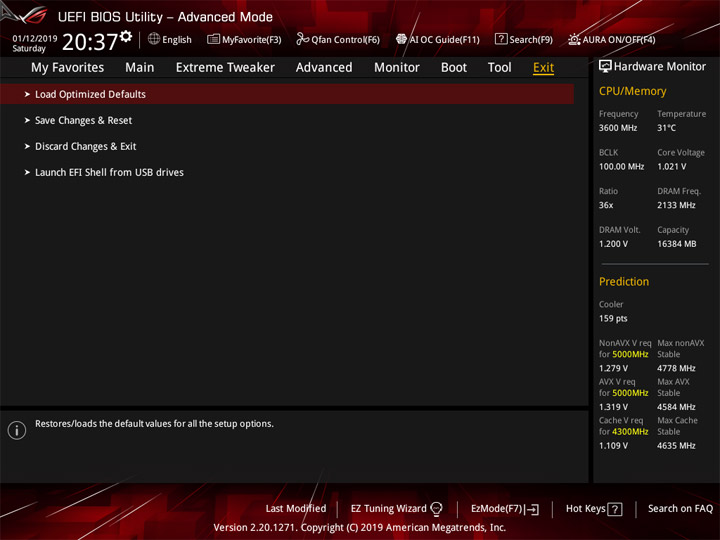This screenshot has height=540, width=720.
Task: Click the Restores/loads default values description
Action: [x=154, y=424]
